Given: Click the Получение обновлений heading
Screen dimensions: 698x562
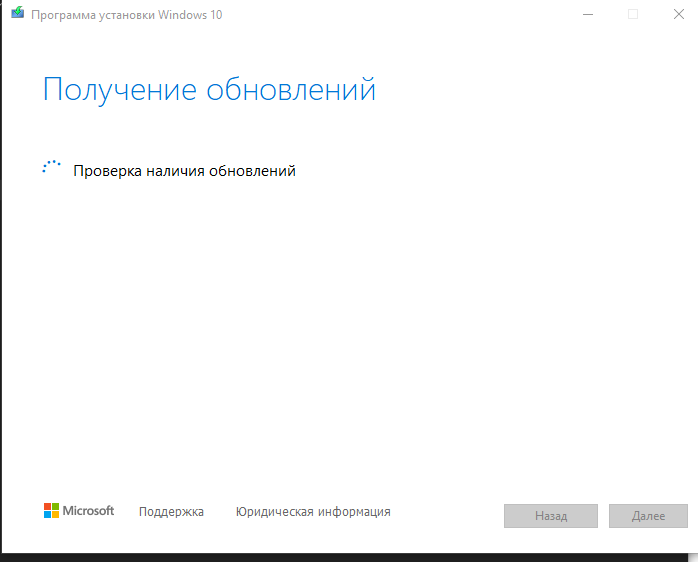Looking at the screenshot, I should tap(209, 90).
